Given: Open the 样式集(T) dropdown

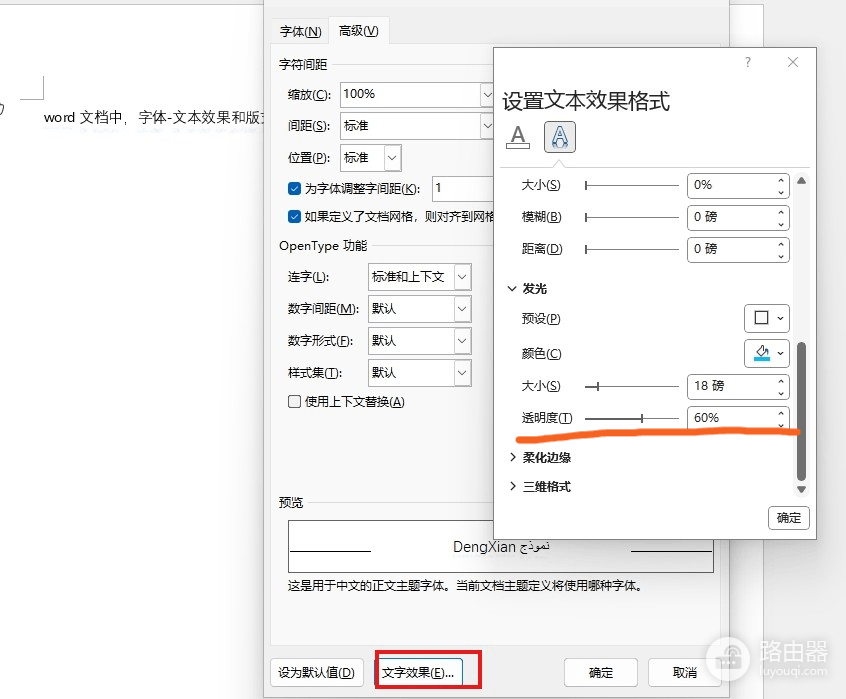Looking at the screenshot, I should 462,373.
